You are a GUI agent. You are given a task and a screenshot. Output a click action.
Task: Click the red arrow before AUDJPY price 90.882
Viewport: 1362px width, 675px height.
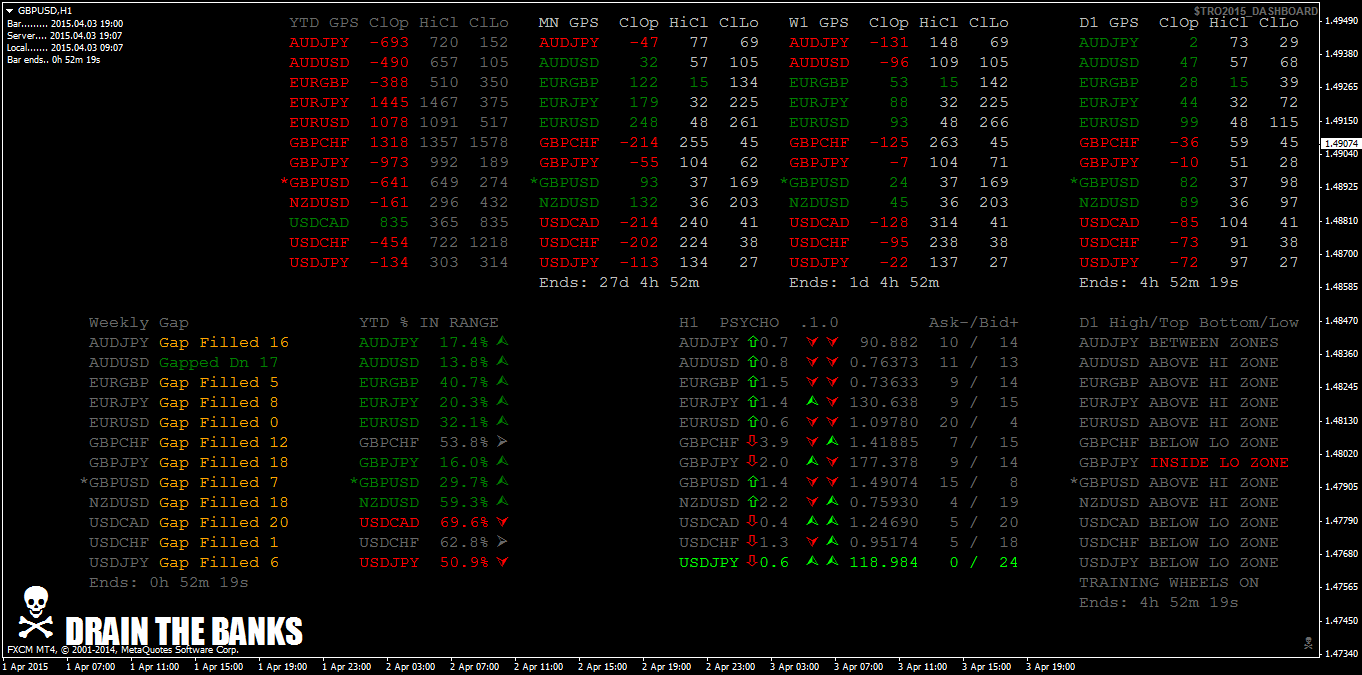click(x=831, y=342)
